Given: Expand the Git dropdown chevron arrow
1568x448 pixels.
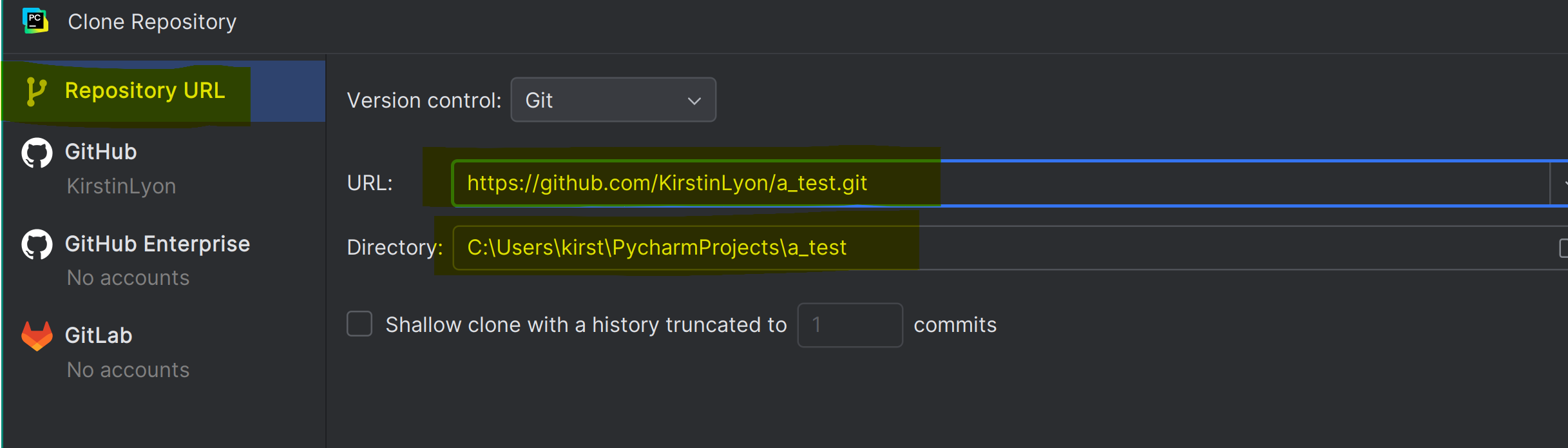Looking at the screenshot, I should [x=694, y=101].
